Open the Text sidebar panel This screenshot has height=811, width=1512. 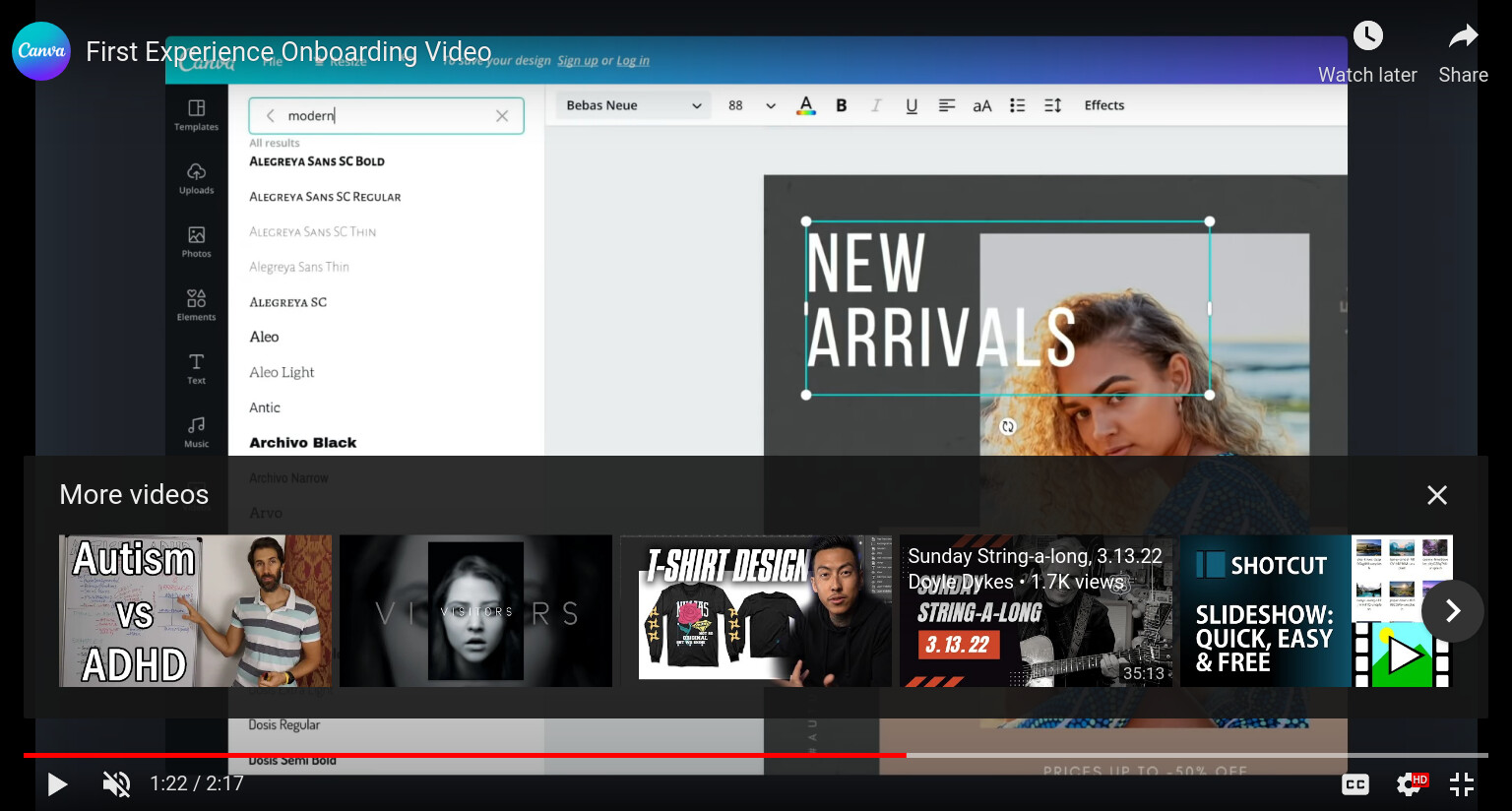coord(197,369)
